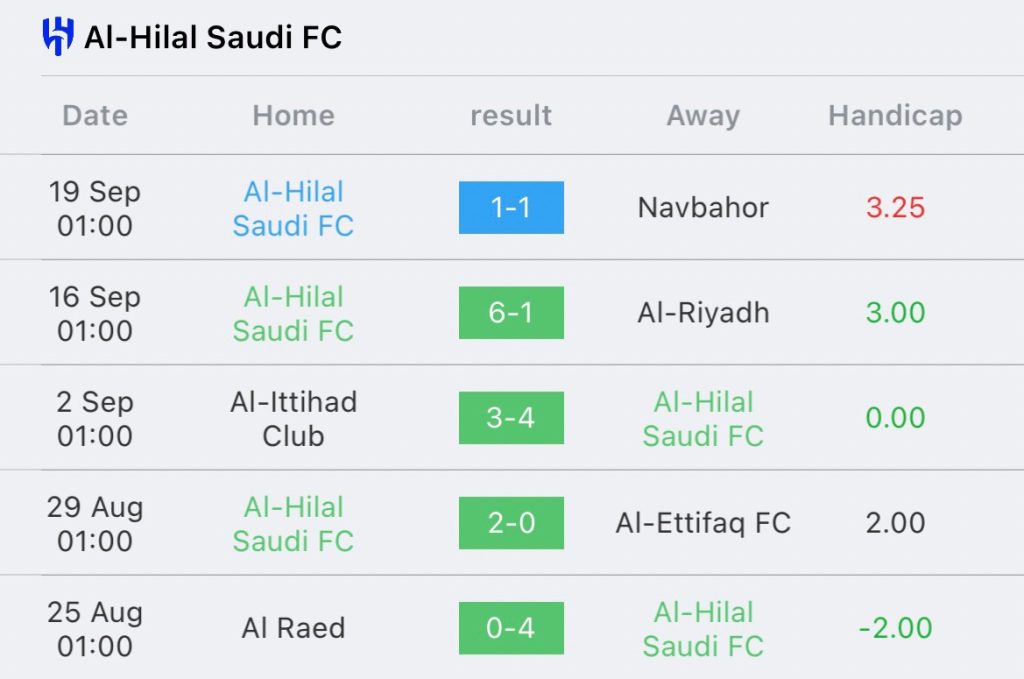Open the Navbahor team link
The image size is (1024, 679).
703,208
